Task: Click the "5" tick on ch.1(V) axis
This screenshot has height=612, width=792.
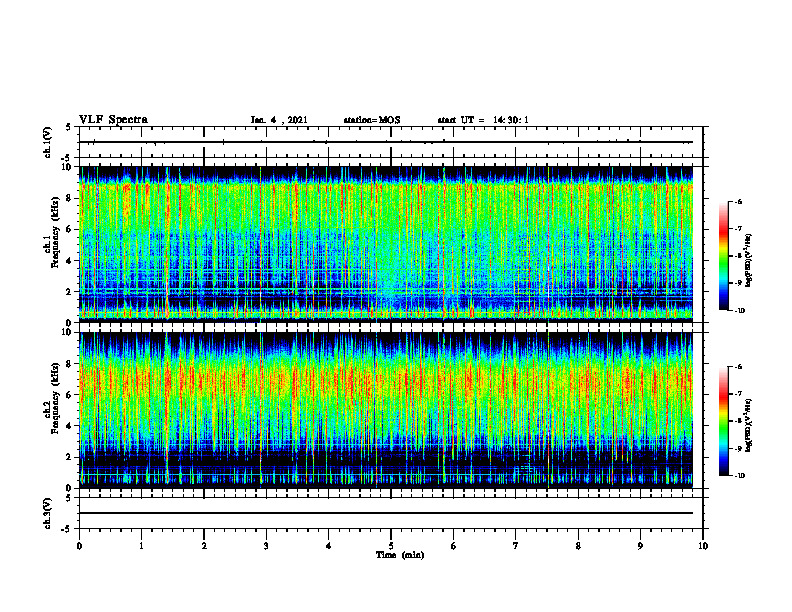Action: tap(69, 127)
